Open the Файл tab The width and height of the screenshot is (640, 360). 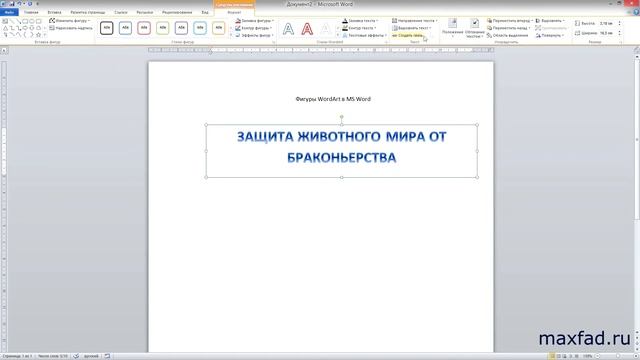coord(9,12)
